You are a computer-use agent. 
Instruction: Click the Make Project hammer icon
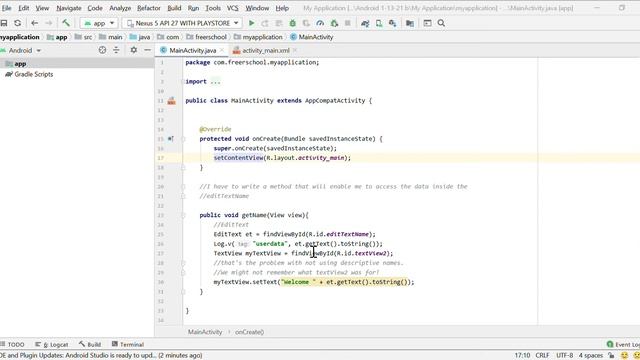(x=66, y=23)
